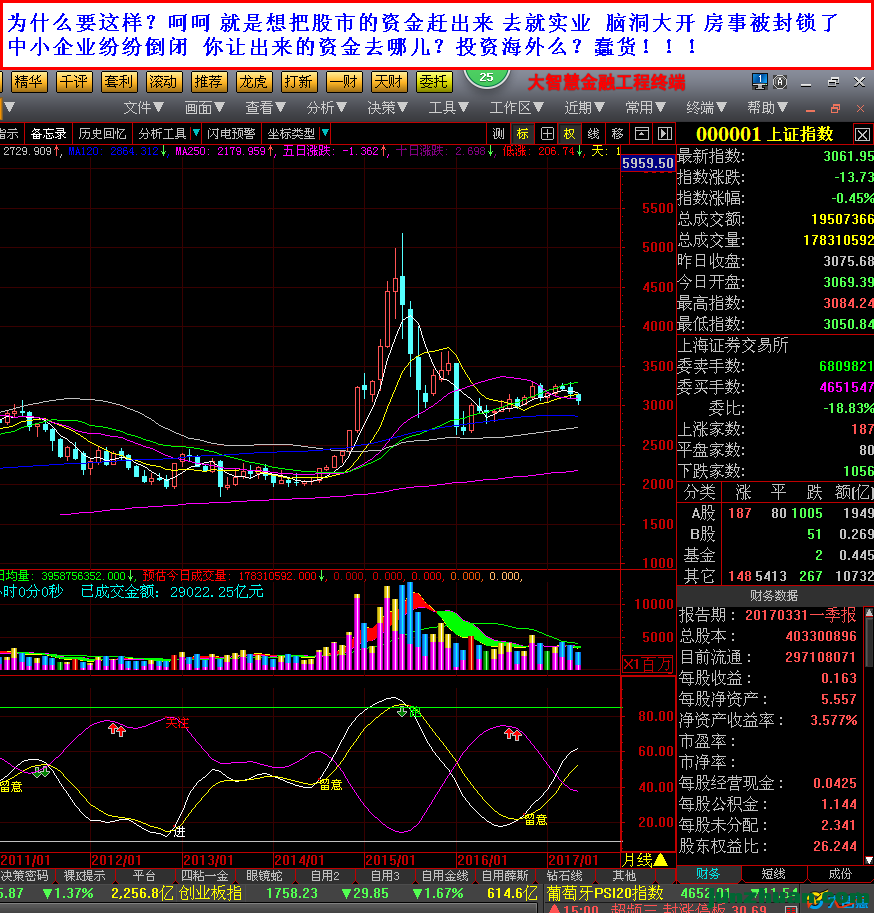The image size is (874, 913).
Task: Expand the 分析工具 dropdown arrow
Action: point(196,133)
